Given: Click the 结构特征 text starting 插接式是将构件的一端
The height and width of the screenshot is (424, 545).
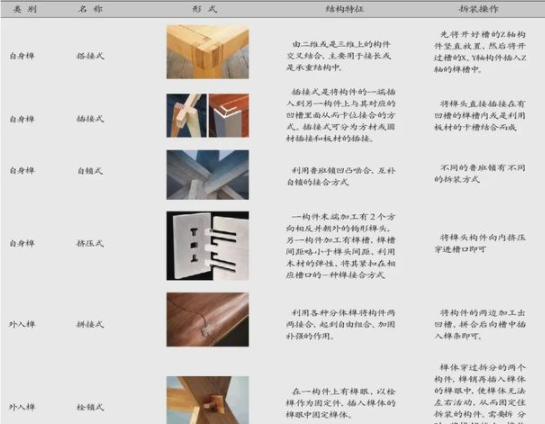Looking at the screenshot, I should tap(341, 115).
